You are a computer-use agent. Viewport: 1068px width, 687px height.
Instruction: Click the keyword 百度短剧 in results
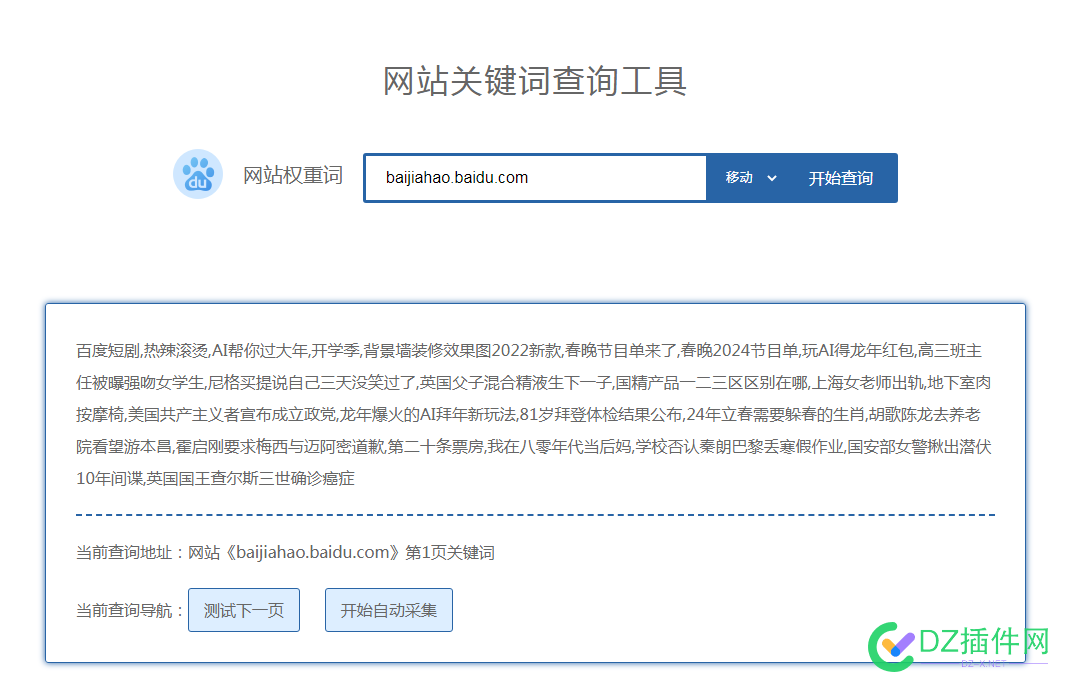(x=108, y=351)
